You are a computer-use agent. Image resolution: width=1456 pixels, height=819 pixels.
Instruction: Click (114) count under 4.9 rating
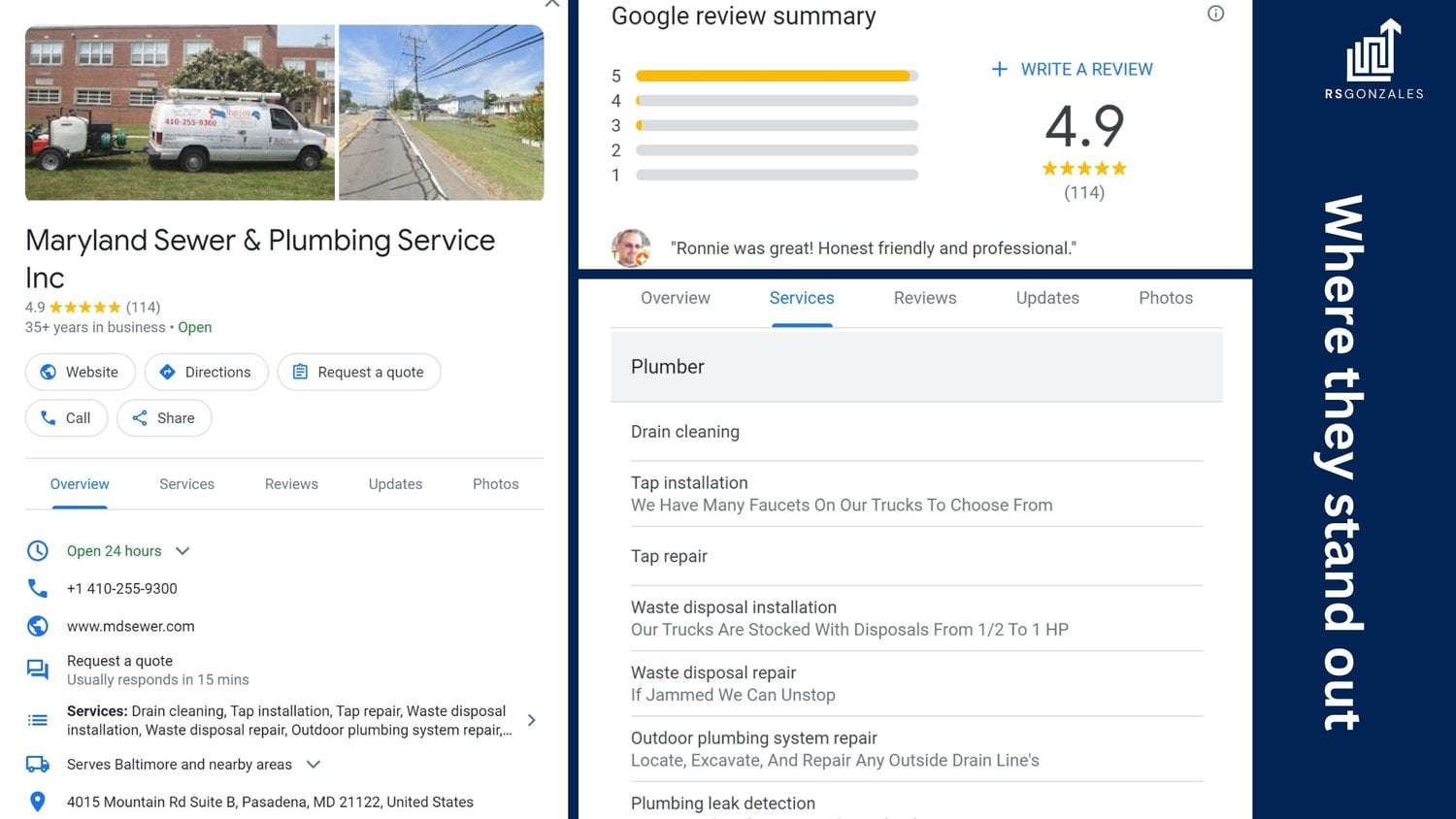1084,192
